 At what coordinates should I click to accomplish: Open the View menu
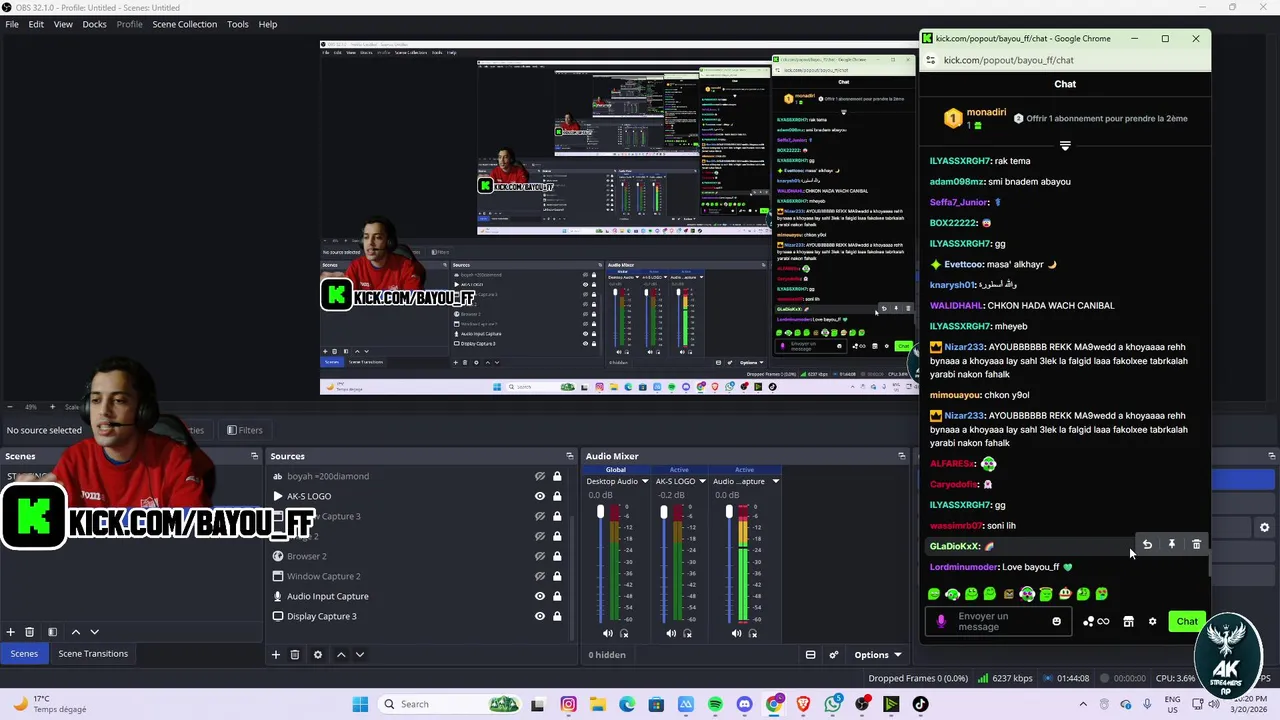coord(63,24)
